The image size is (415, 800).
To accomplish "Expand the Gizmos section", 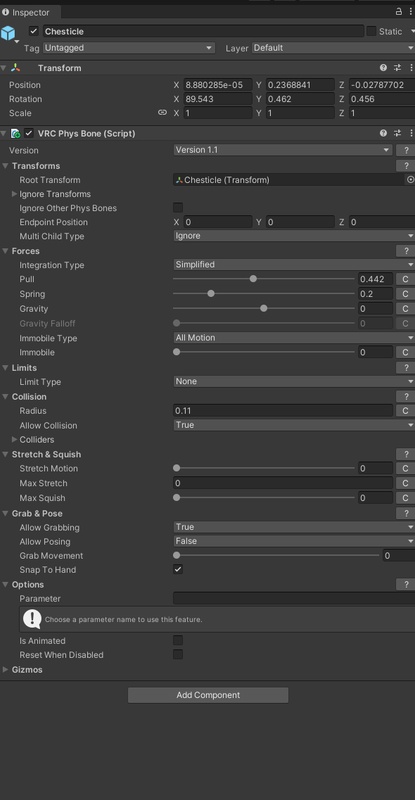I will coord(6,669).
